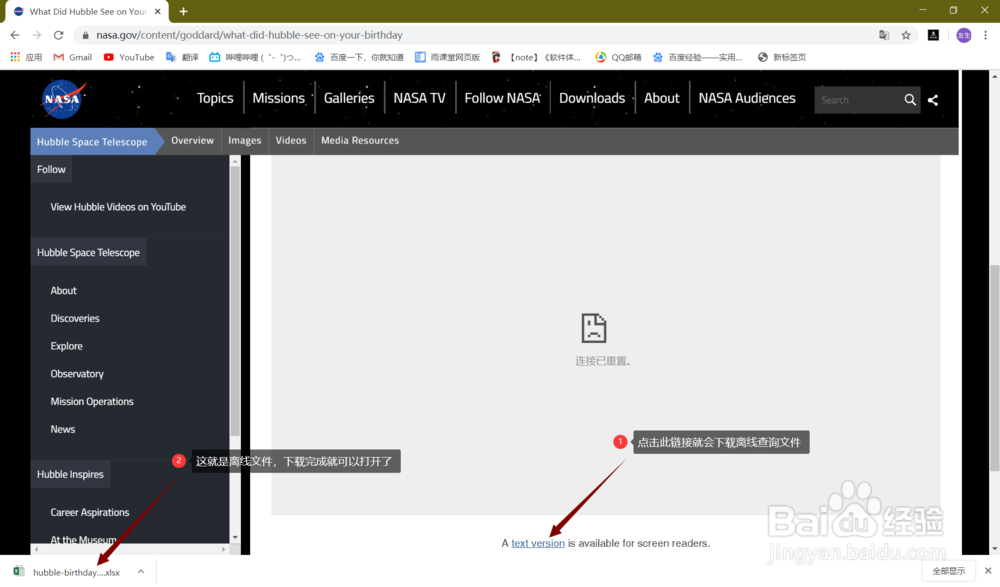Open the News sidebar link
The width and height of the screenshot is (1000, 587).
coord(62,429)
